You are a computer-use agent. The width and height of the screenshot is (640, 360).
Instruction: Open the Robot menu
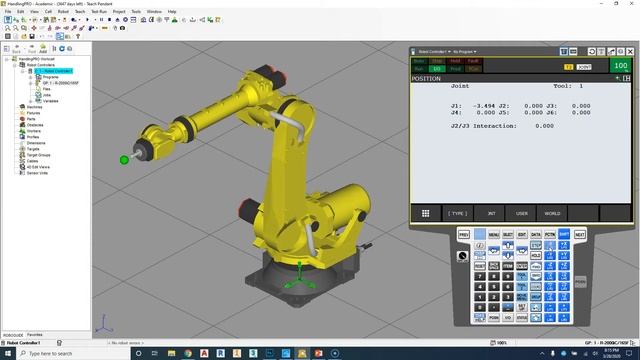63,11
